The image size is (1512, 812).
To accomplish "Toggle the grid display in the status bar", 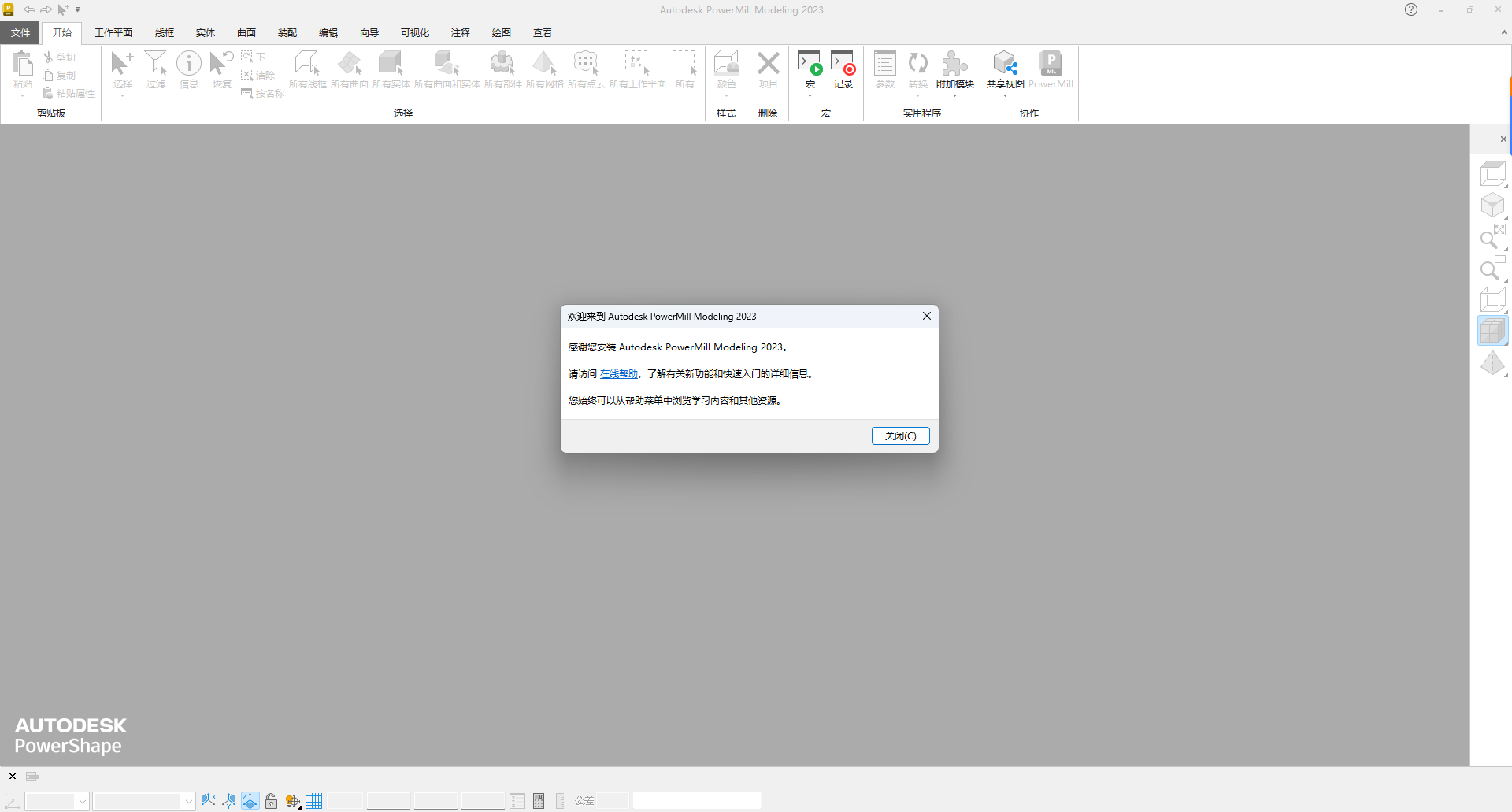I will [315, 800].
